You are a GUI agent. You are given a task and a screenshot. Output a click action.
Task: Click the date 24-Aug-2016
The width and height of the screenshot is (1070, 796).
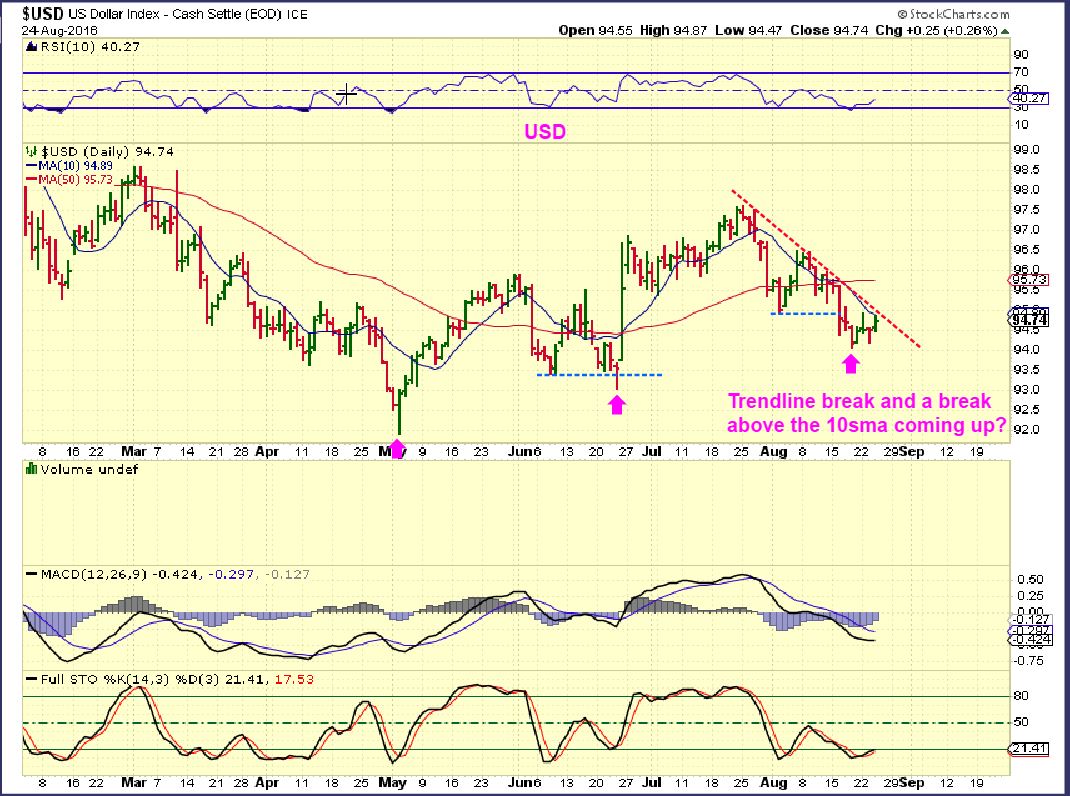pyautogui.click(x=59, y=31)
